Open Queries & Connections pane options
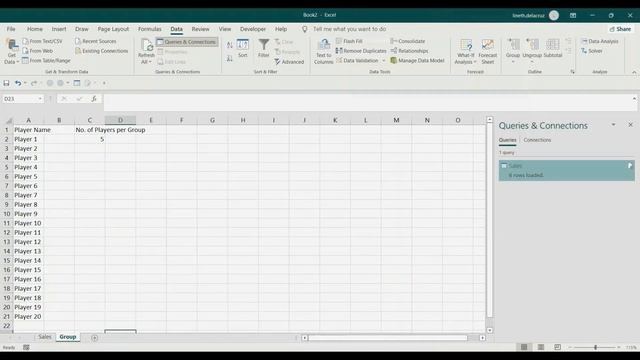 [x=613, y=124]
